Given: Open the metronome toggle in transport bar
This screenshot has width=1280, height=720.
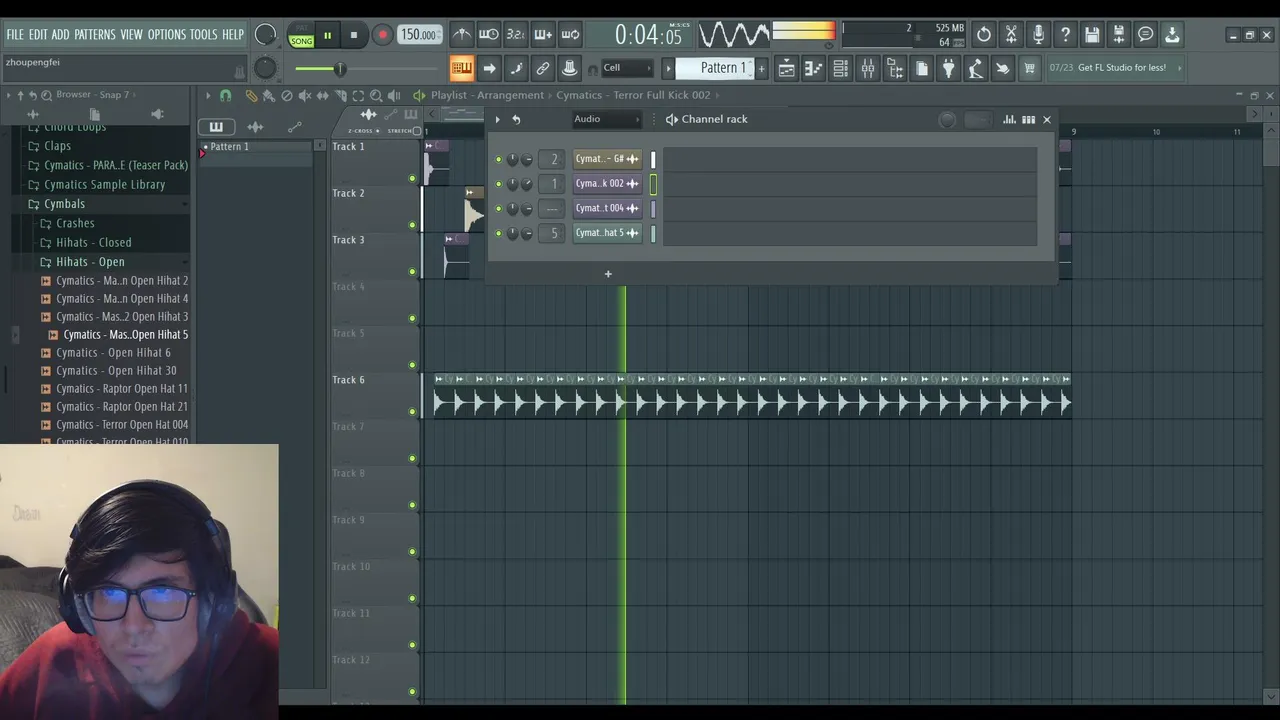Looking at the screenshot, I should (462, 35).
